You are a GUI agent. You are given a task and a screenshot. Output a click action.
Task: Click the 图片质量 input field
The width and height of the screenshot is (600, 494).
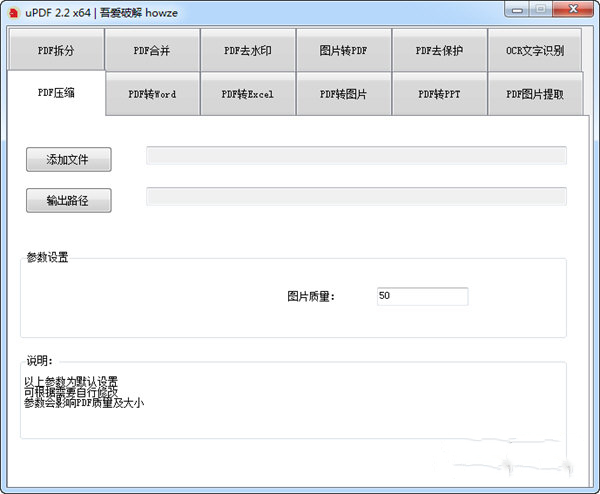(x=422, y=296)
